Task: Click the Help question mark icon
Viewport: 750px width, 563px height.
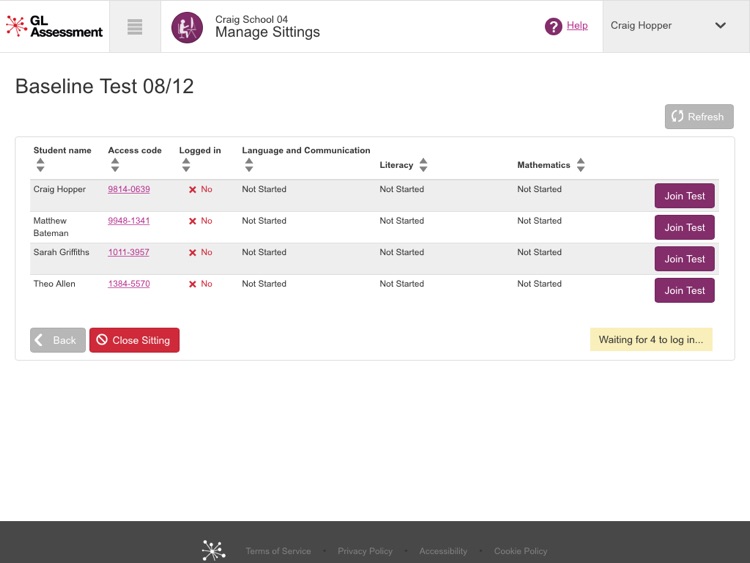Action: point(553,26)
